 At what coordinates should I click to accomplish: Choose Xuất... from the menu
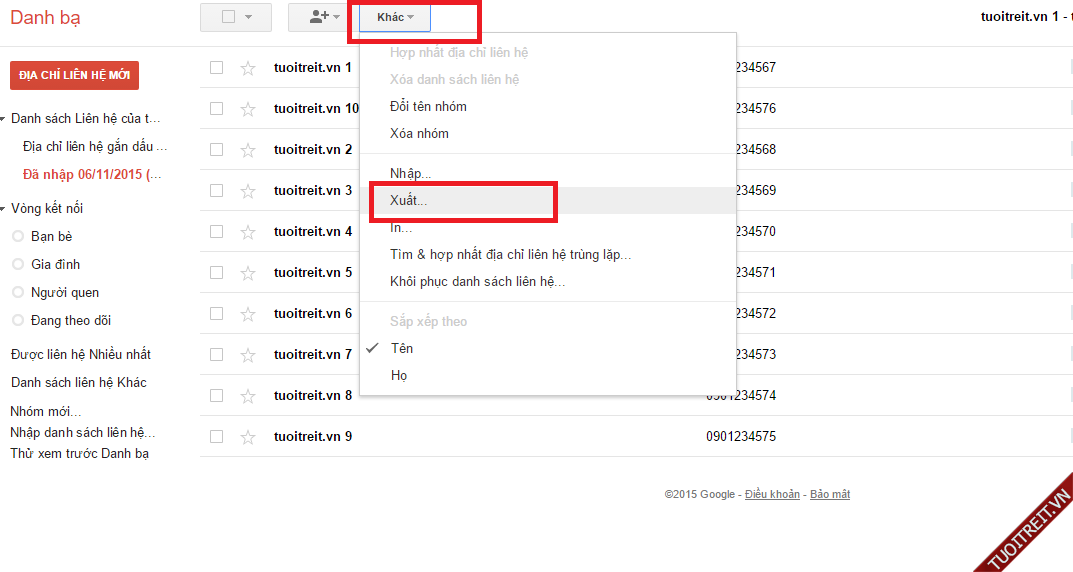408,201
